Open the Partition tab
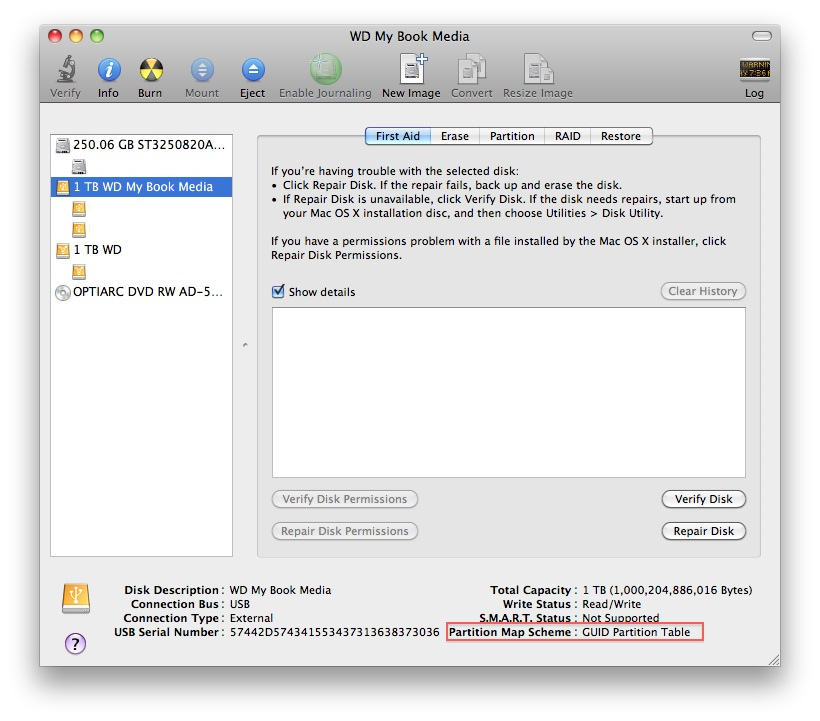 [512, 136]
